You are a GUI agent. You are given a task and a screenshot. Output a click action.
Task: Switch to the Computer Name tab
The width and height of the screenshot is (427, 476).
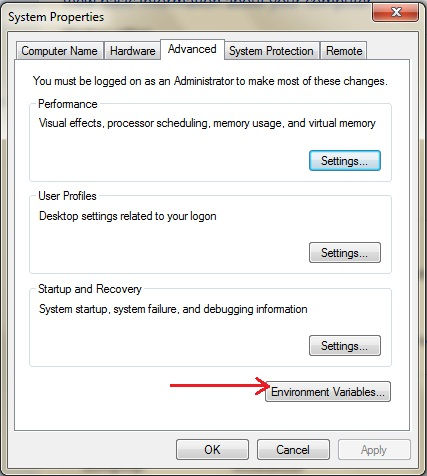pyautogui.click(x=59, y=51)
